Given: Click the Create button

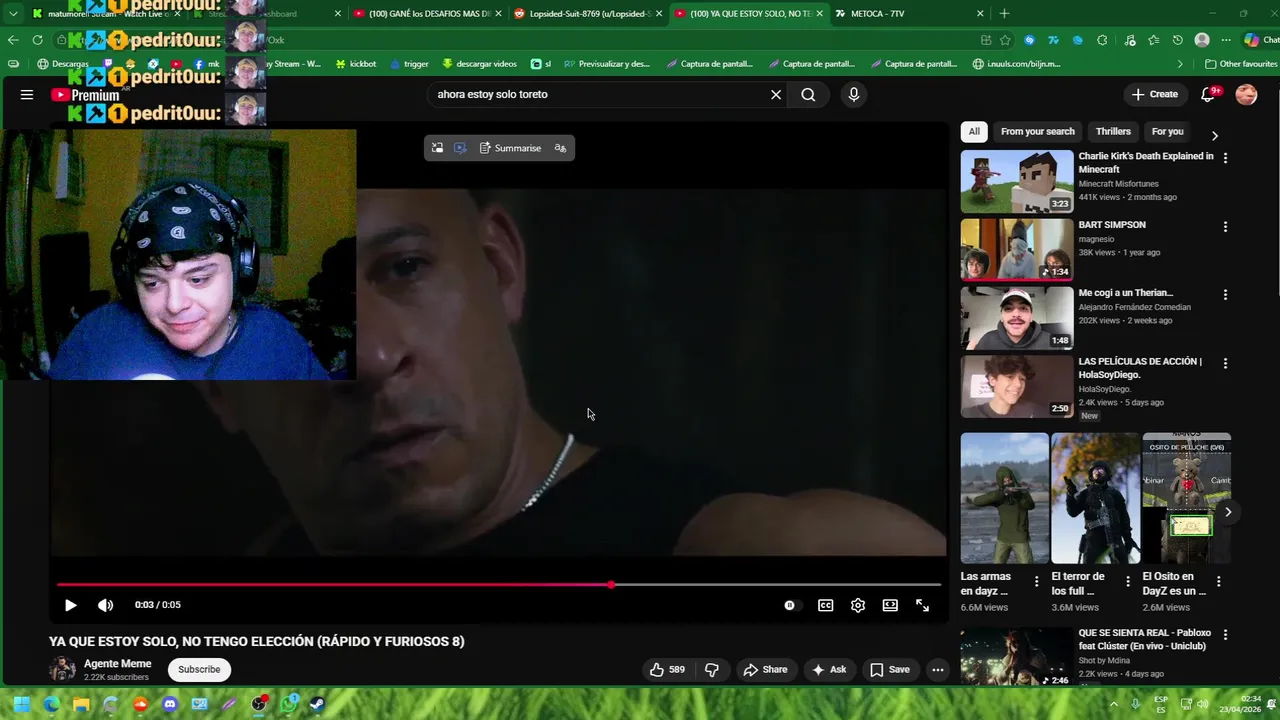Looking at the screenshot, I should coord(1154,94).
